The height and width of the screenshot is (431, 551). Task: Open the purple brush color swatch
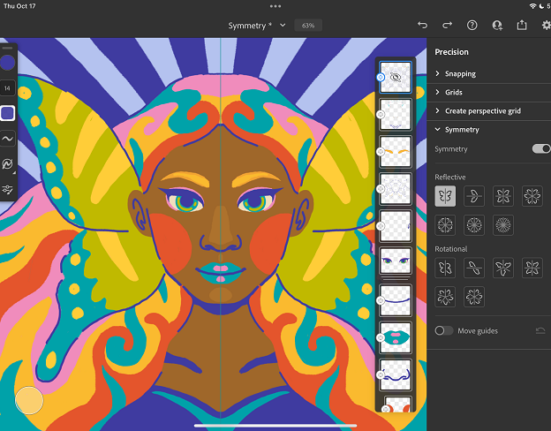(x=7, y=63)
